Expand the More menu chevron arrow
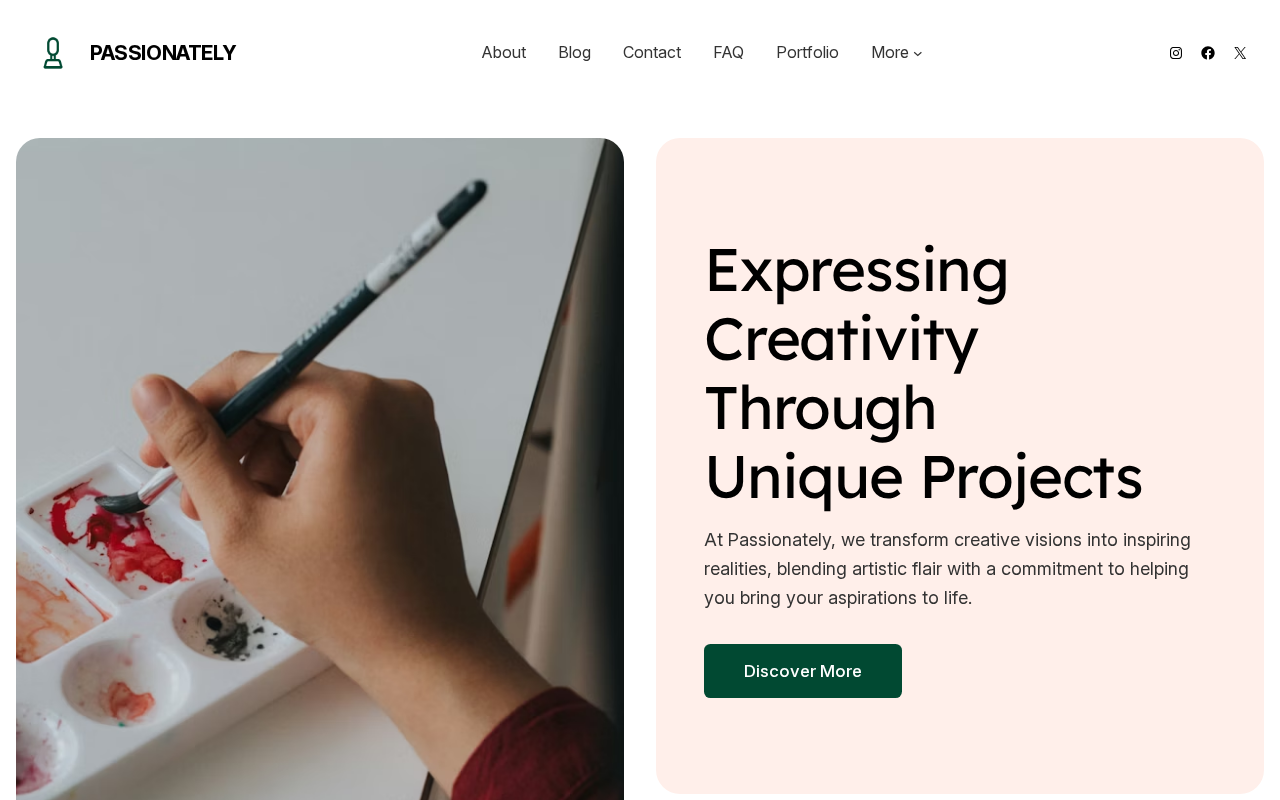 918,54
